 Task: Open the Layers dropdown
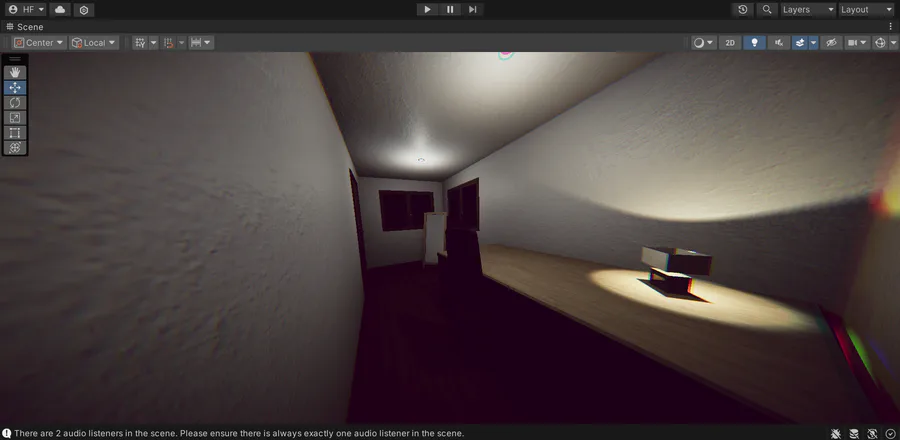[x=808, y=10]
